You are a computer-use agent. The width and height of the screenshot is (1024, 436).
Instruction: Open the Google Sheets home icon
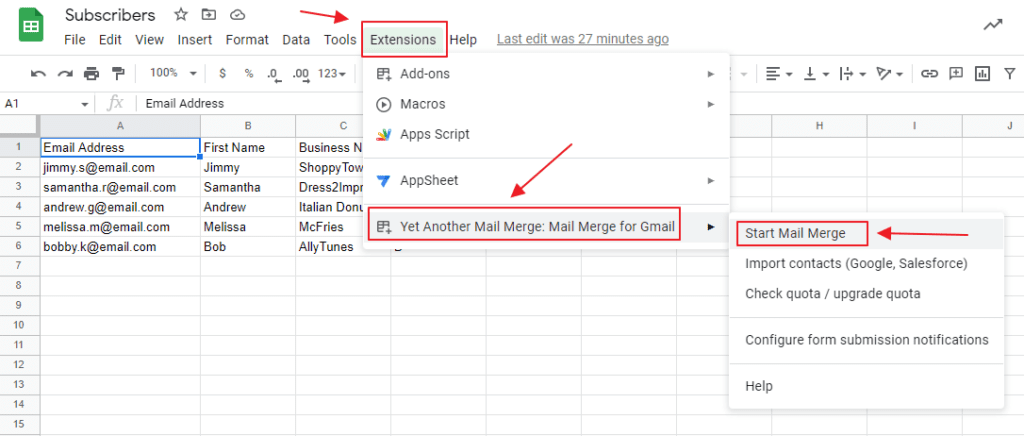coord(30,26)
